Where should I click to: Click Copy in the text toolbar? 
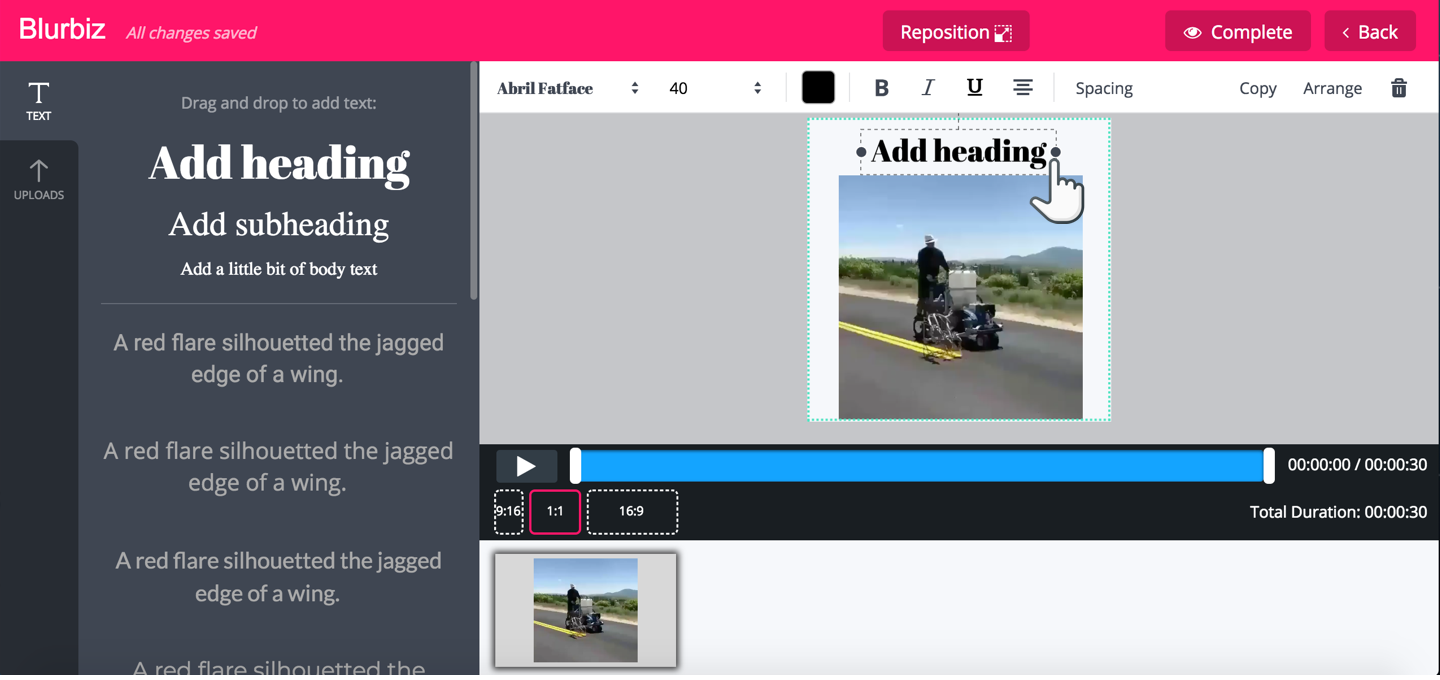pos(1258,88)
